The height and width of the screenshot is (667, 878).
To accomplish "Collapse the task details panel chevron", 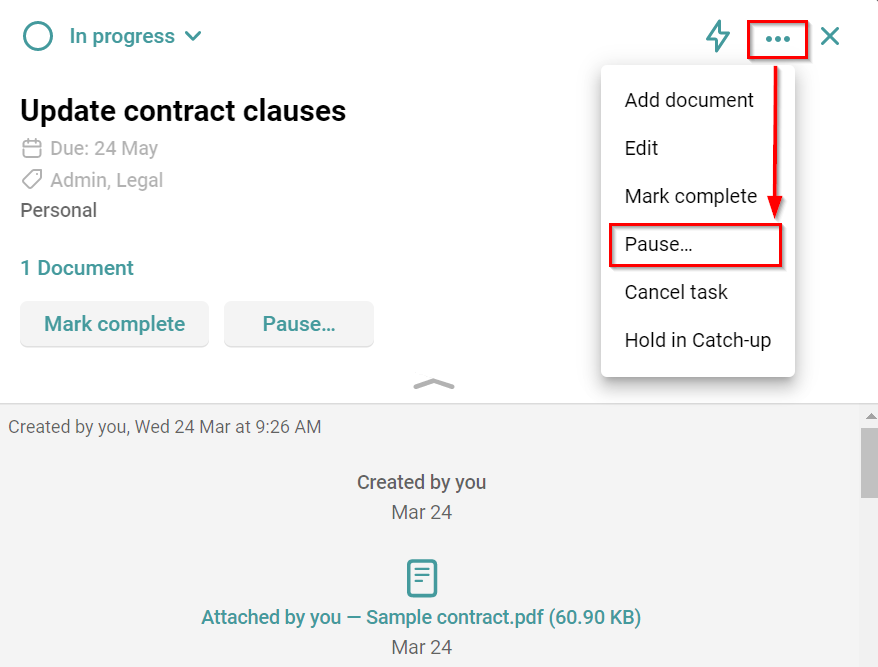I will click(434, 384).
